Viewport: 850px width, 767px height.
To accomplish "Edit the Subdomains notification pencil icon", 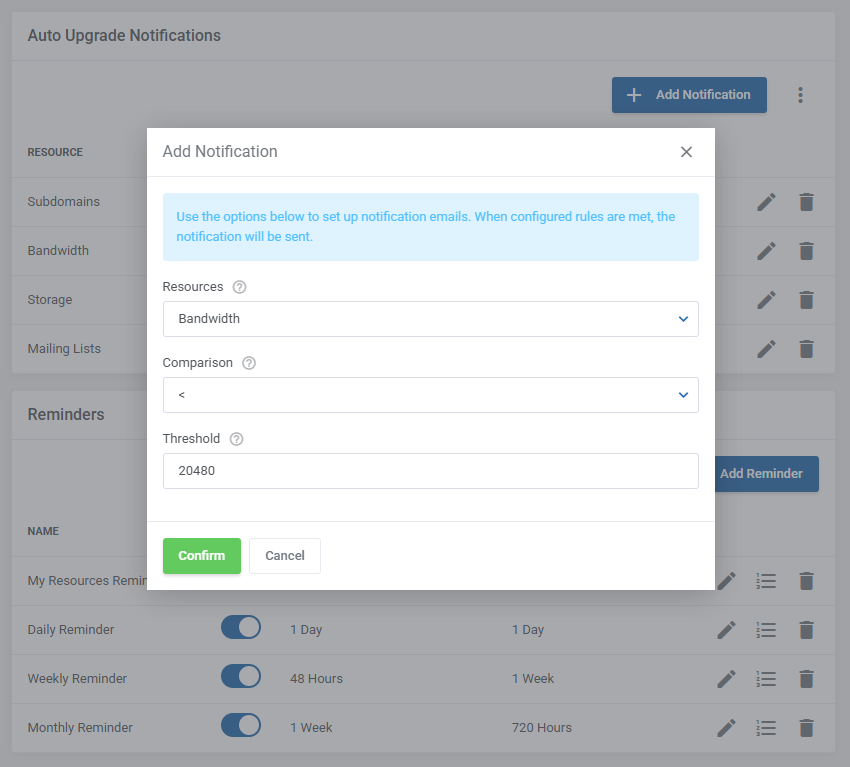I will coord(766,202).
